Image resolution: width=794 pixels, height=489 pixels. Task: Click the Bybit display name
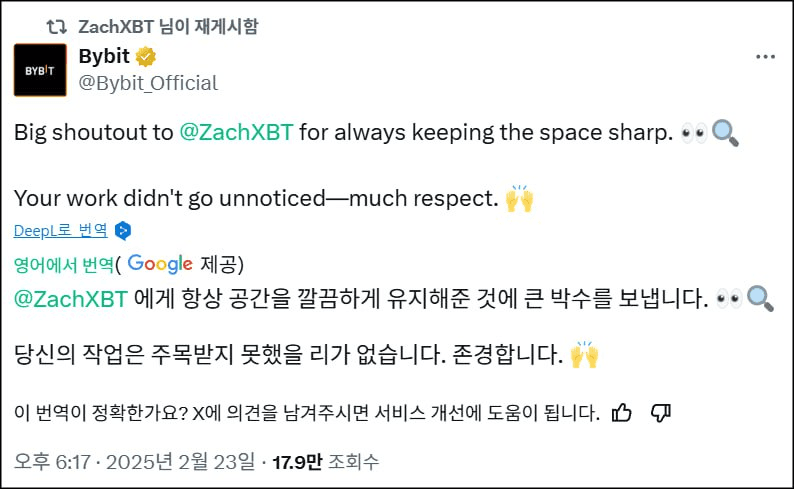(104, 56)
